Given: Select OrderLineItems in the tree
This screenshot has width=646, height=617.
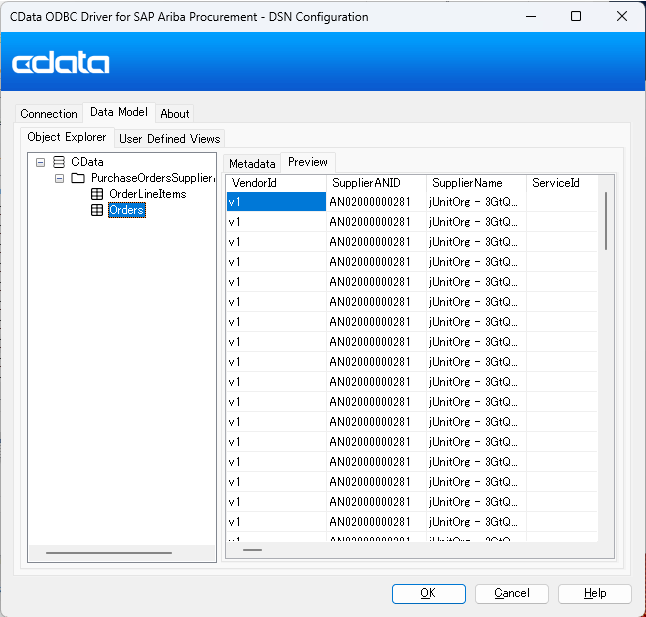Looking at the screenshot, I should coord(147,194).
